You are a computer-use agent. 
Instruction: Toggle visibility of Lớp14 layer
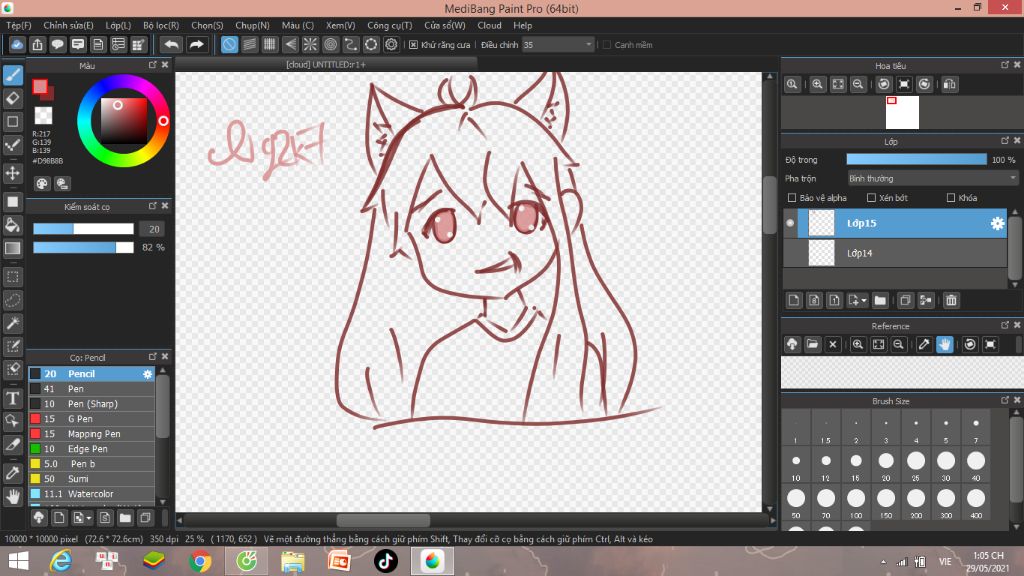[790, 253]
